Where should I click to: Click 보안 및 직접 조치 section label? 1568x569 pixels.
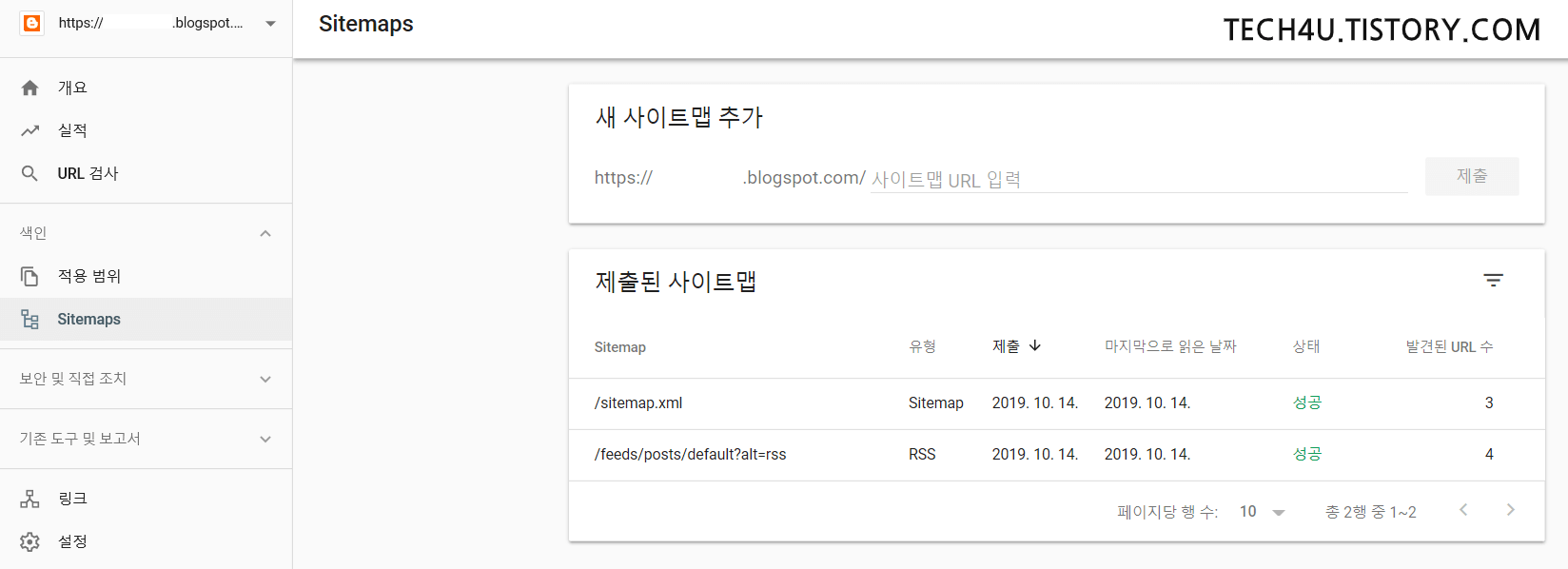coord(73,379)
